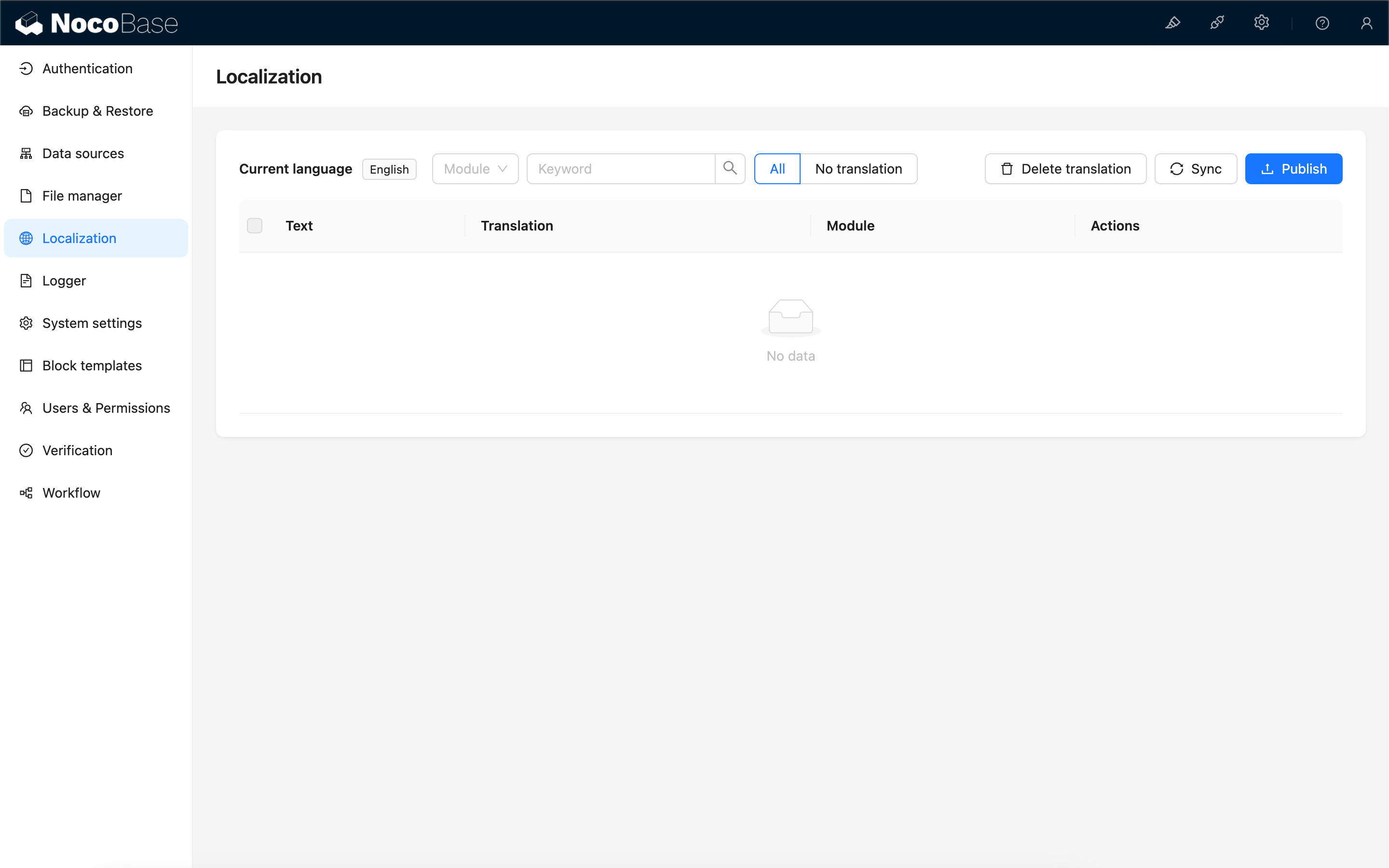Click the NocoBase logo
Screen dimensions: 1389x868
click(96, 23)
